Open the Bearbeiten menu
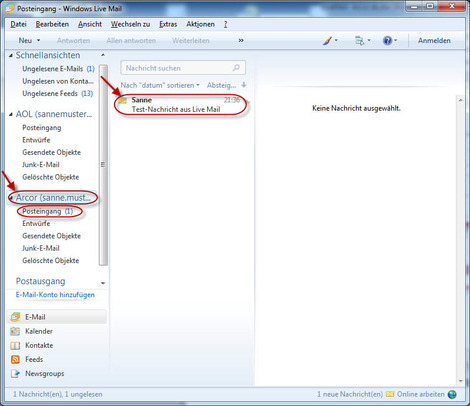Viewport: 470px width, 406px height. coord(52,24)
